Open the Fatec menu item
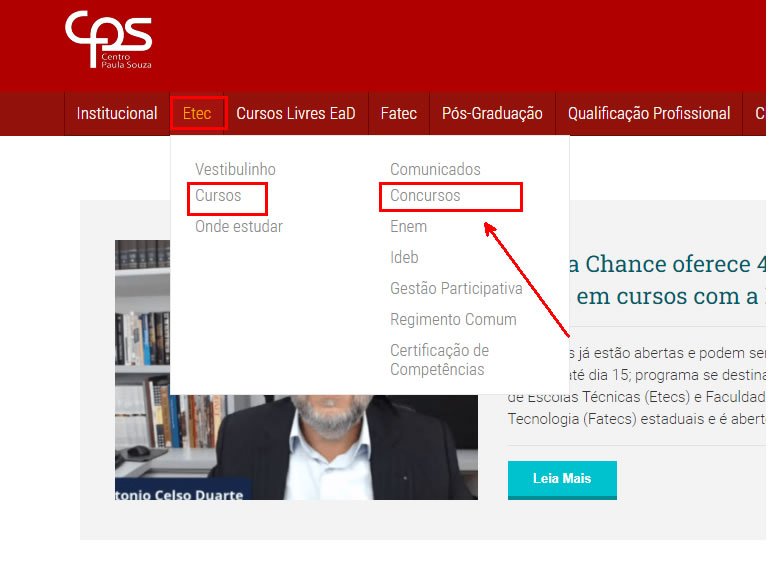Image resolution: width=775 pixels, height=586 pixels. [x=398, y=114]
